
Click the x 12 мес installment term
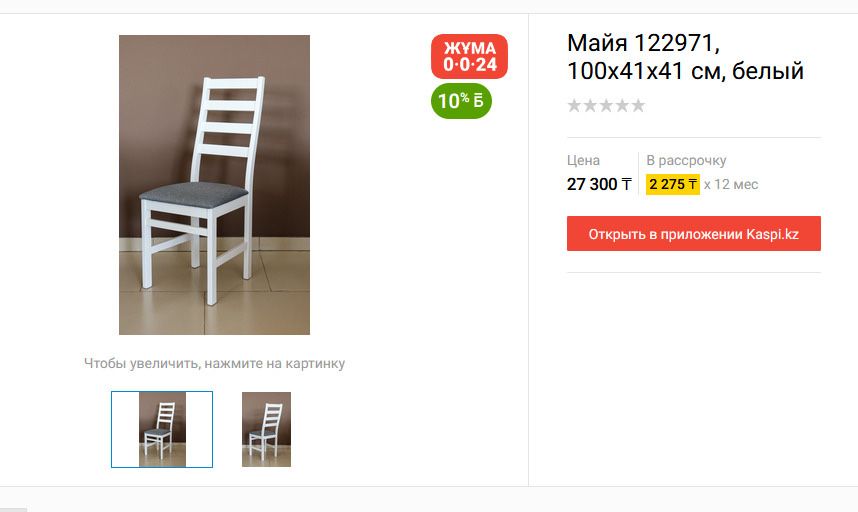[x=731, y=184]
